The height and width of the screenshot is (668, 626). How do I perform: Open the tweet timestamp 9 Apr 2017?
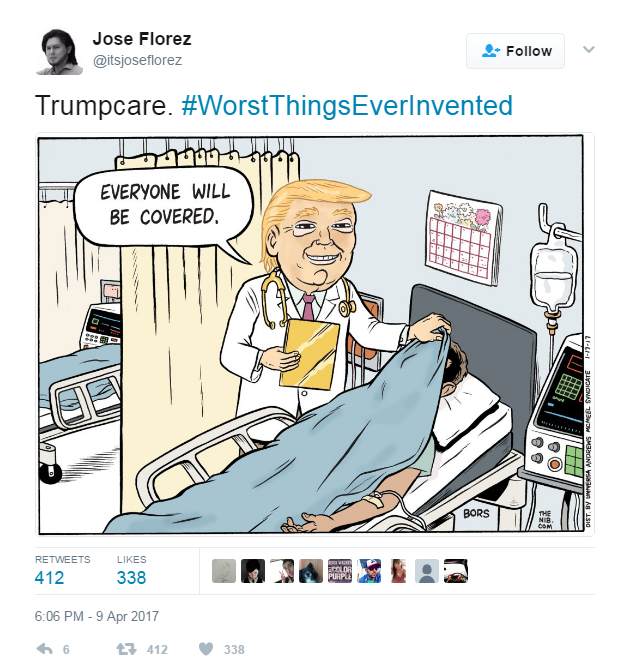coord(97,616)
